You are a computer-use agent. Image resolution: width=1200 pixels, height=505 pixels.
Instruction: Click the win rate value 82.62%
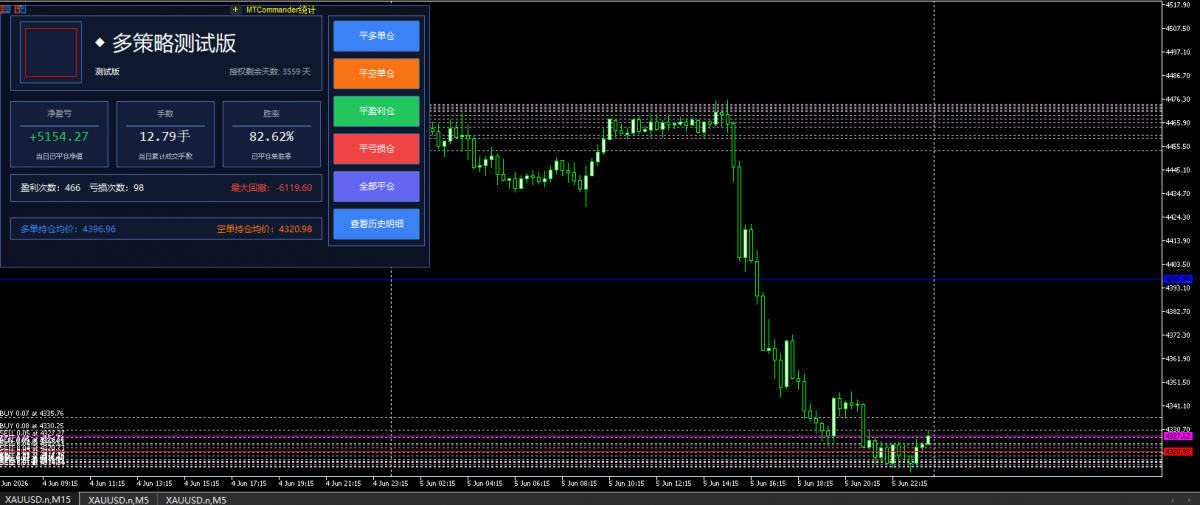[271, 136]
